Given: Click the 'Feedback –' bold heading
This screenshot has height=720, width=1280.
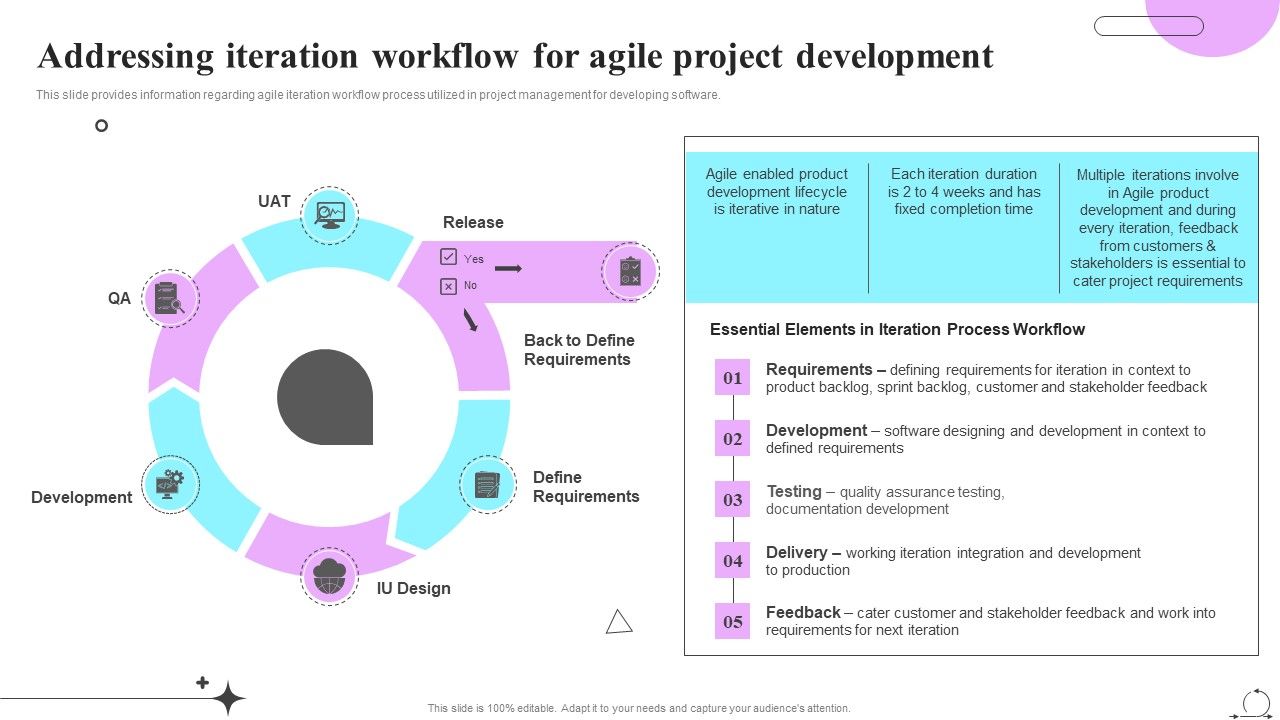Looking at the screenshot, I should click(809, 612).
